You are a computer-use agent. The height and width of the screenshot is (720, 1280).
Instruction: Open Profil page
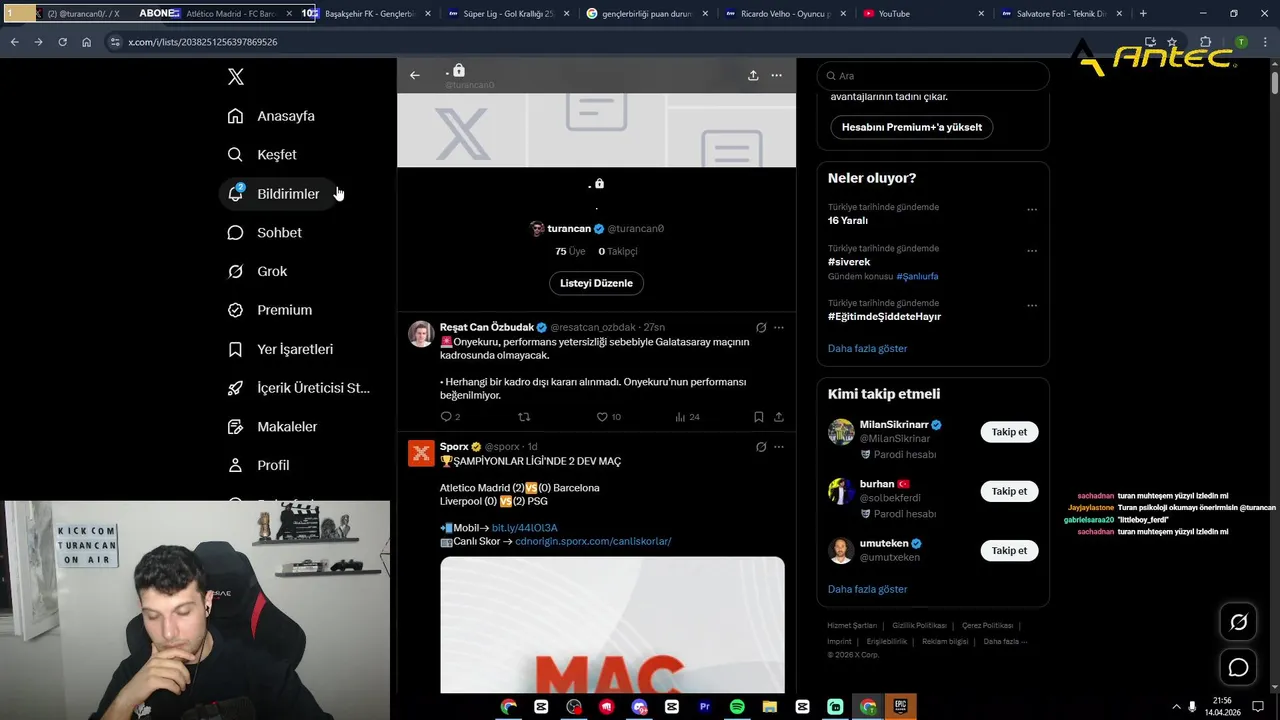tap(258, 466)
